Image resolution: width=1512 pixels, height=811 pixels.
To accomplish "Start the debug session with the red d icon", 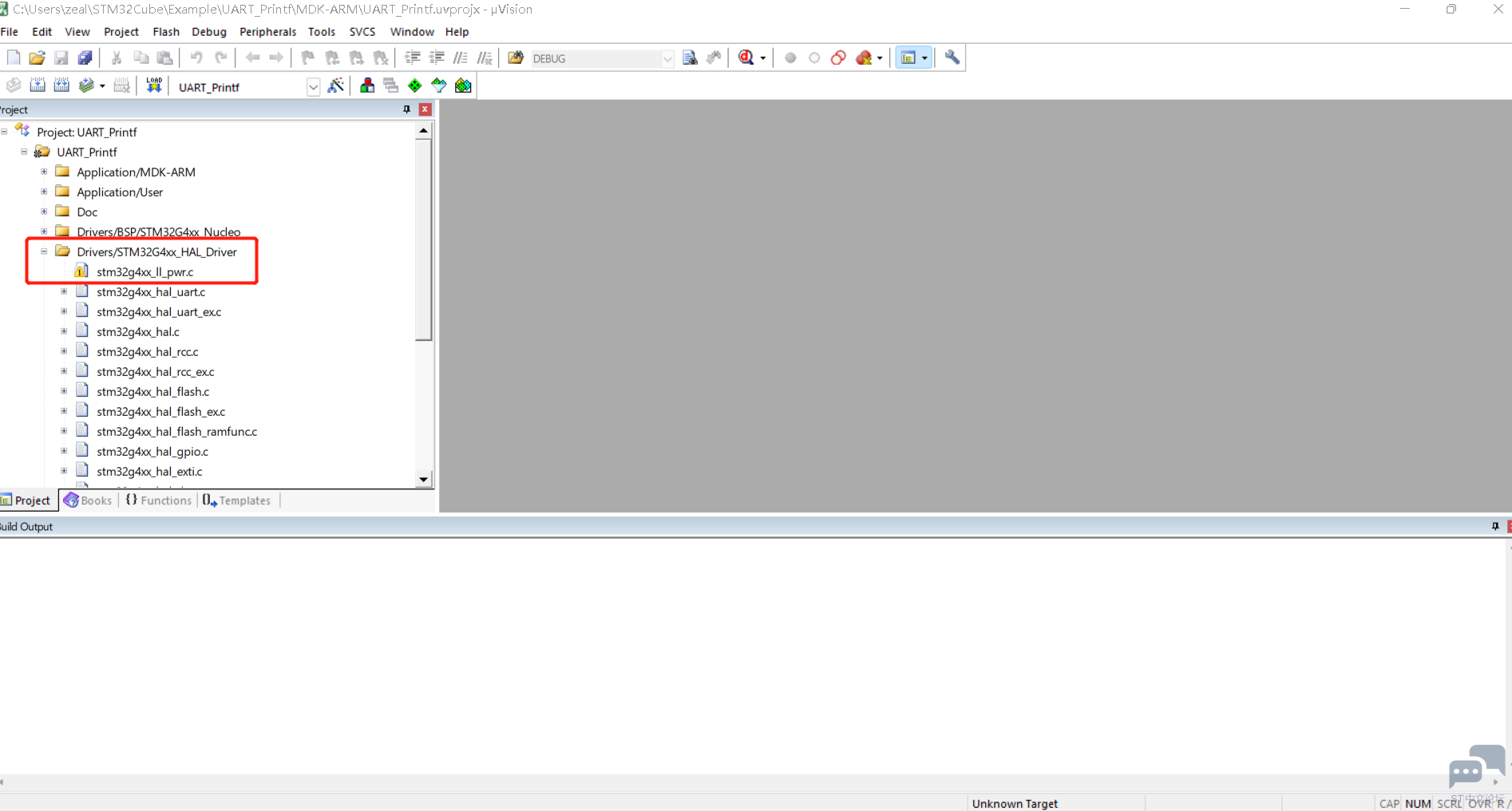I will (746, 57).
